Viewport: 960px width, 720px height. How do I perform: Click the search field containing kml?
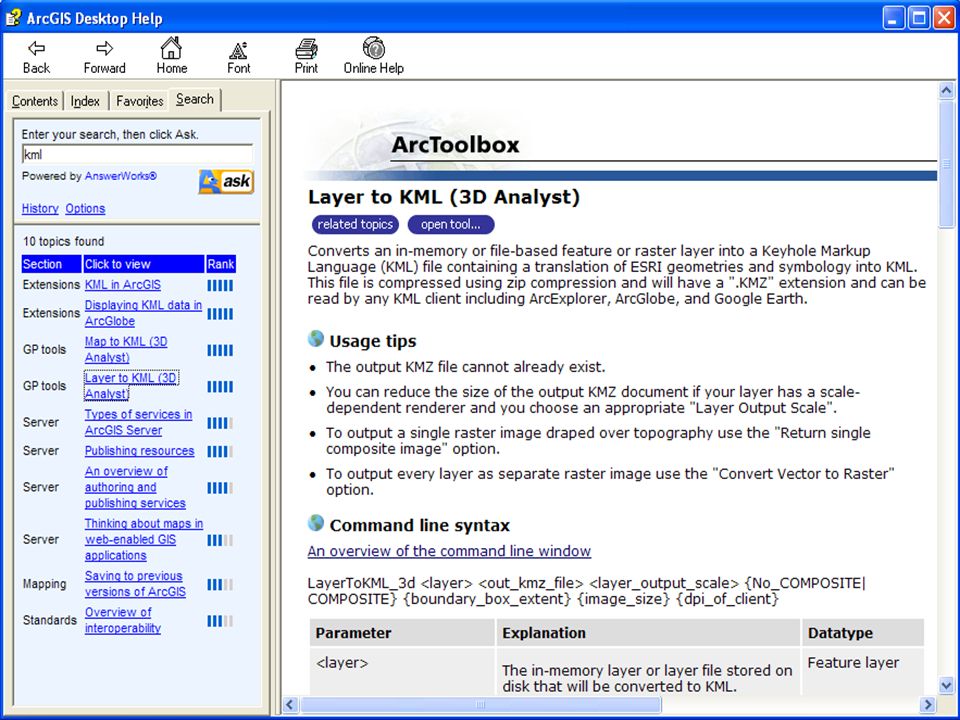(137, 154)
